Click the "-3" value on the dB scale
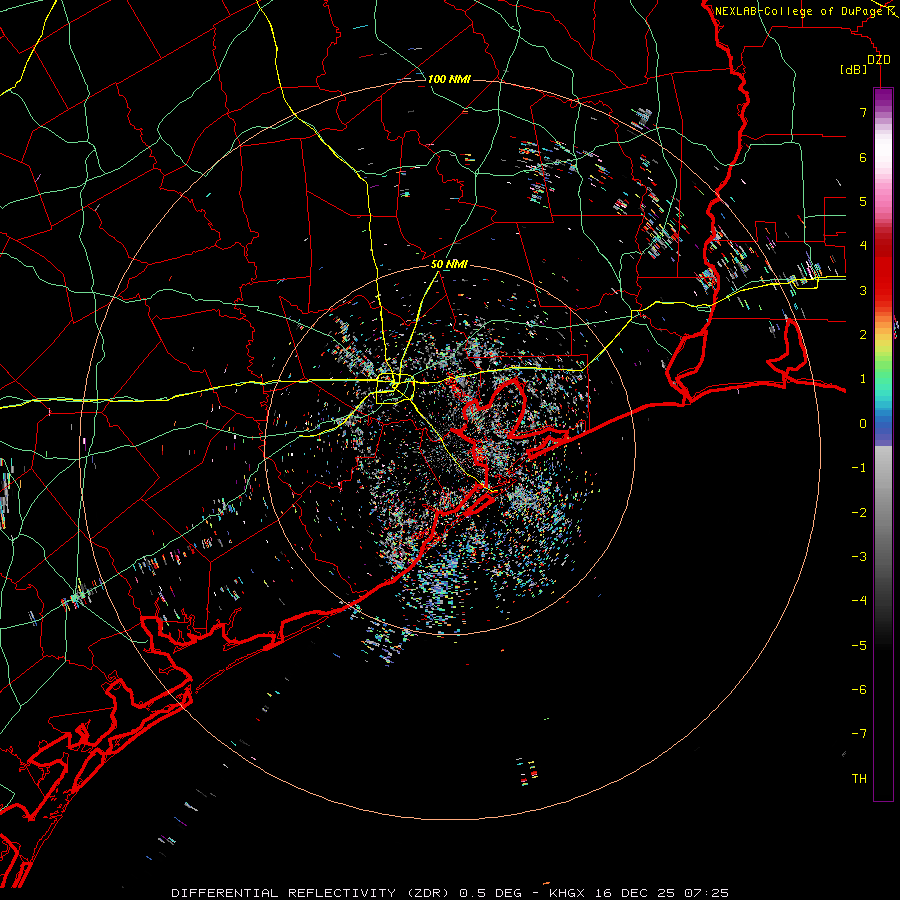 [859, 557]
